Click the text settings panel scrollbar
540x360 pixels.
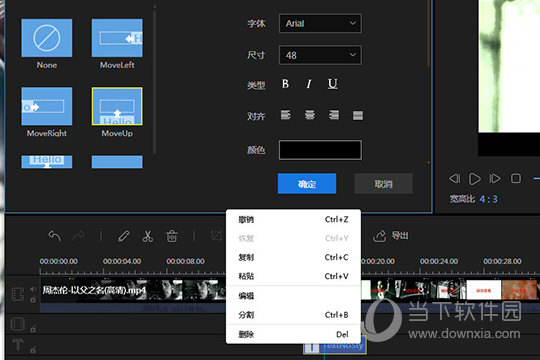pyautogui.click(x=429, y=34)
